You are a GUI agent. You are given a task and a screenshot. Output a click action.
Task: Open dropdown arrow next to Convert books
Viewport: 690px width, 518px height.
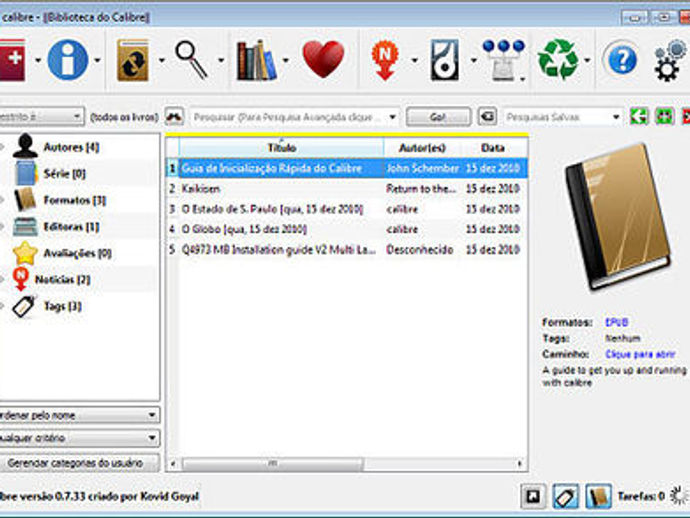pyautogui.click(x=161, y=60)
